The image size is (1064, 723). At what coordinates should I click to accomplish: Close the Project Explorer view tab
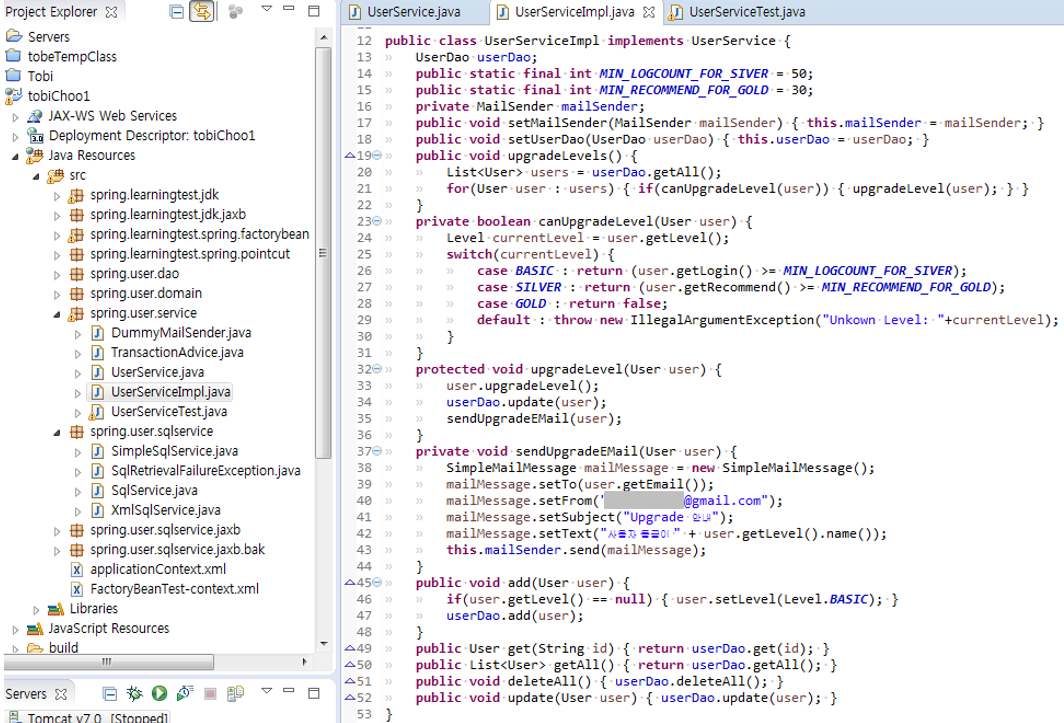[x=112, y=12]
